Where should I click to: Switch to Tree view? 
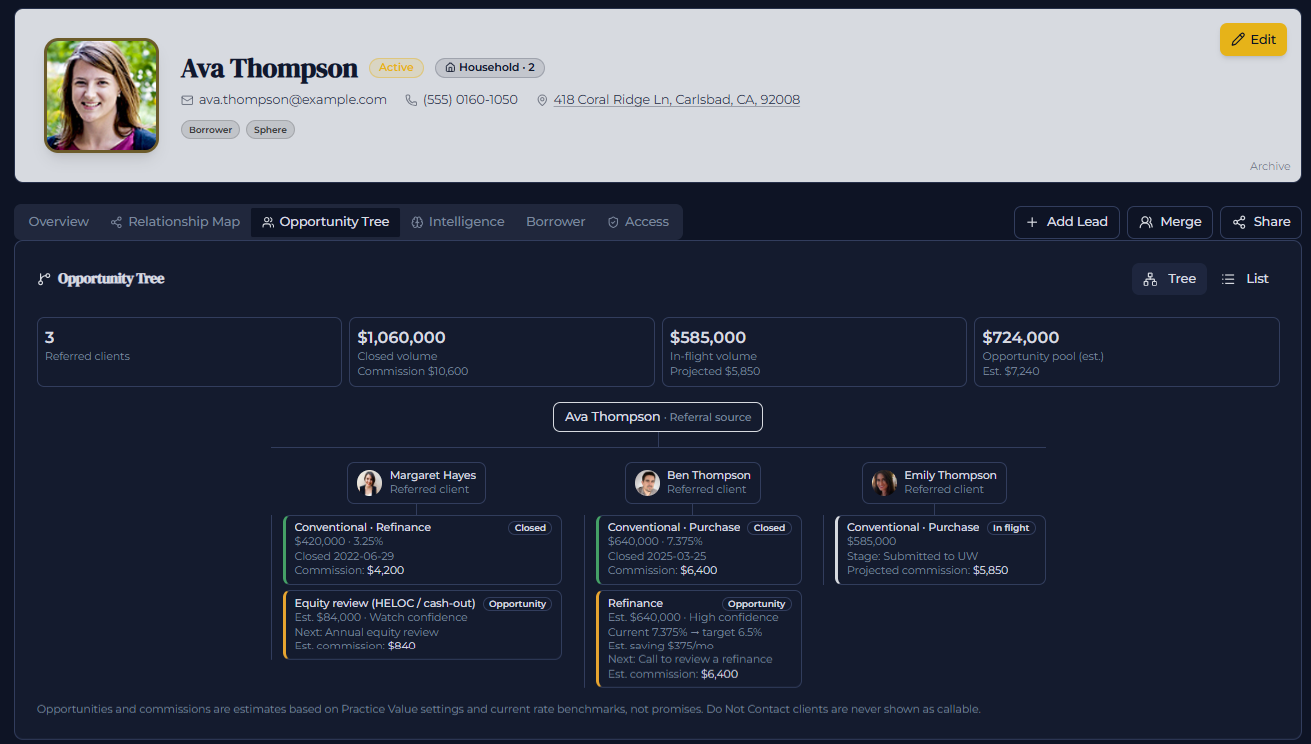coord(1169,279)
